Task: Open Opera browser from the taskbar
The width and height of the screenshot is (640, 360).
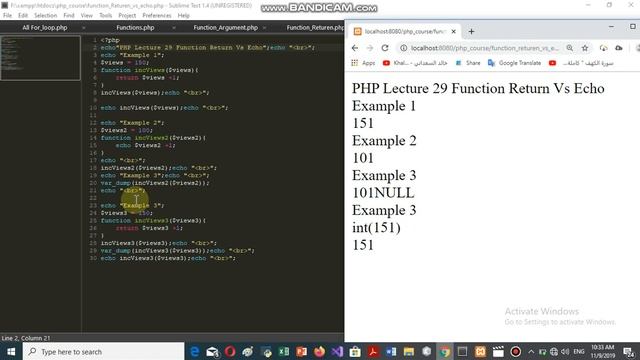Action: 230,351
